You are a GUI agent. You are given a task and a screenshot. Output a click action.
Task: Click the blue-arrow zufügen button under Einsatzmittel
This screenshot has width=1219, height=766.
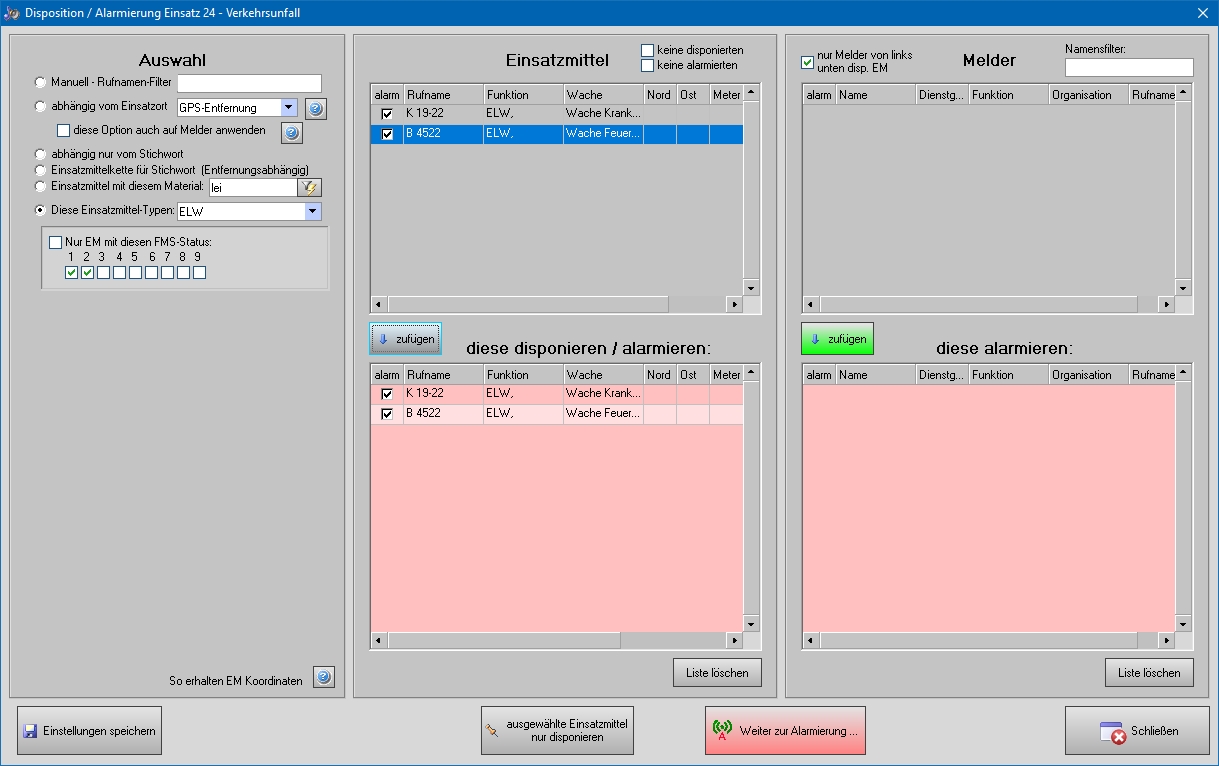[405, 339]
